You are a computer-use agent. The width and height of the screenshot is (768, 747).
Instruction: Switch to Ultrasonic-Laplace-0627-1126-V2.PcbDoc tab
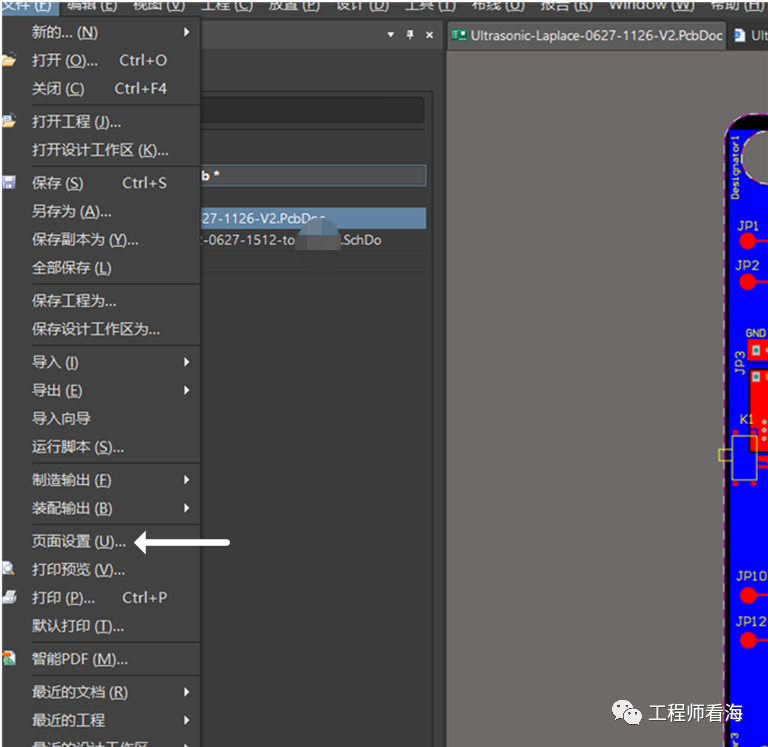pos(588,35)
